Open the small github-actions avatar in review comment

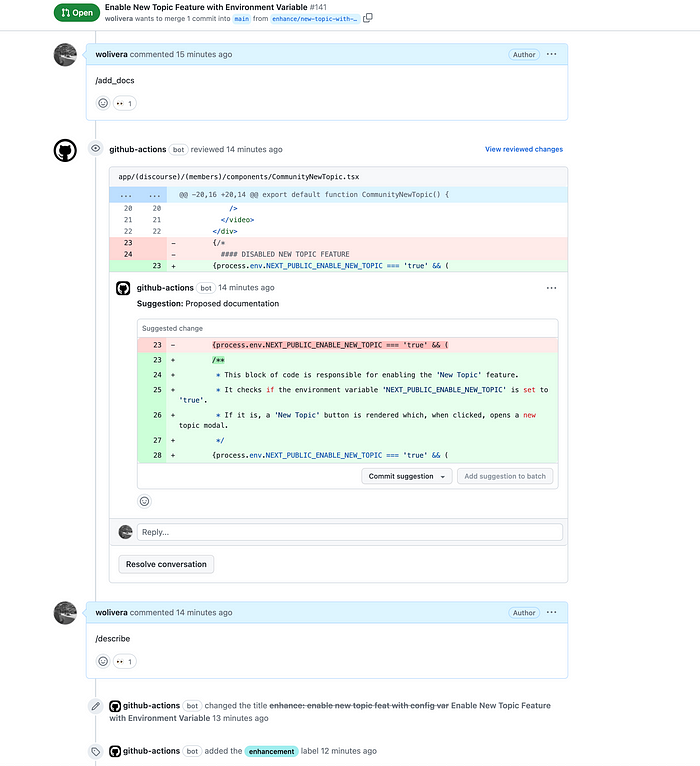[x=123, y=288]
